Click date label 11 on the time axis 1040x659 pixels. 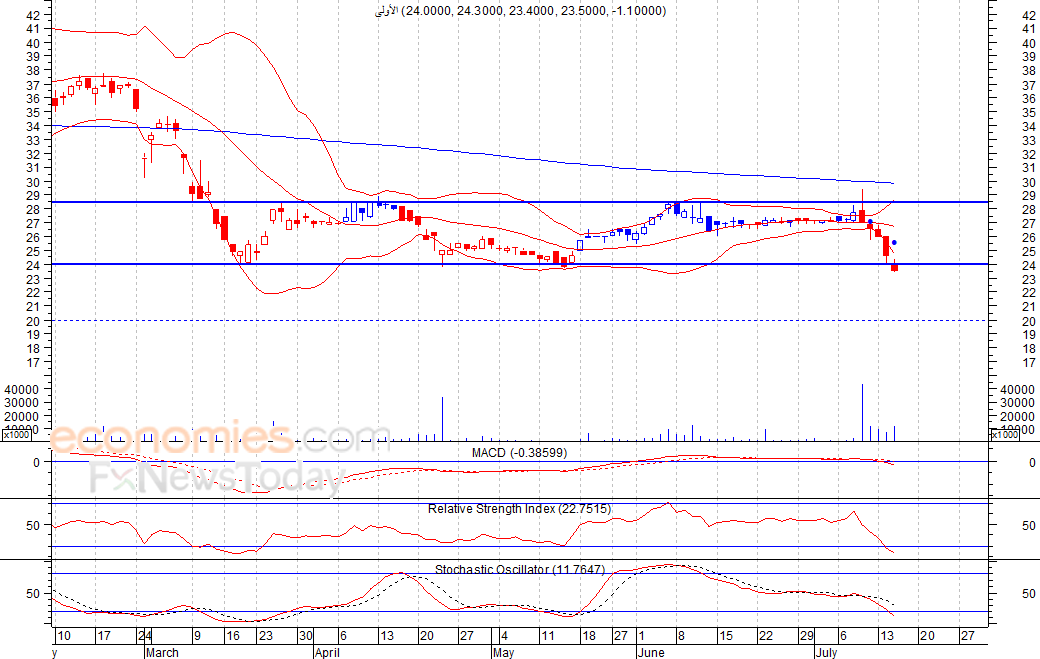coord(547,636)
